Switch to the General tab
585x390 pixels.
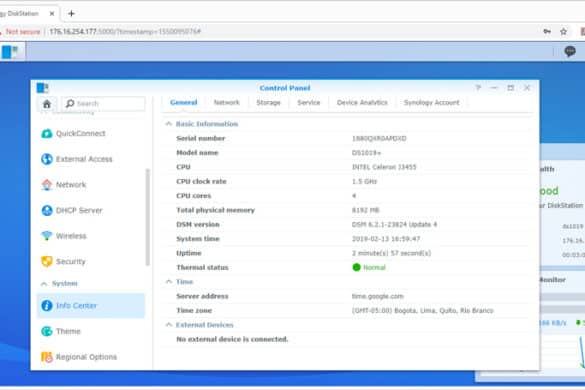coord(184,102)
